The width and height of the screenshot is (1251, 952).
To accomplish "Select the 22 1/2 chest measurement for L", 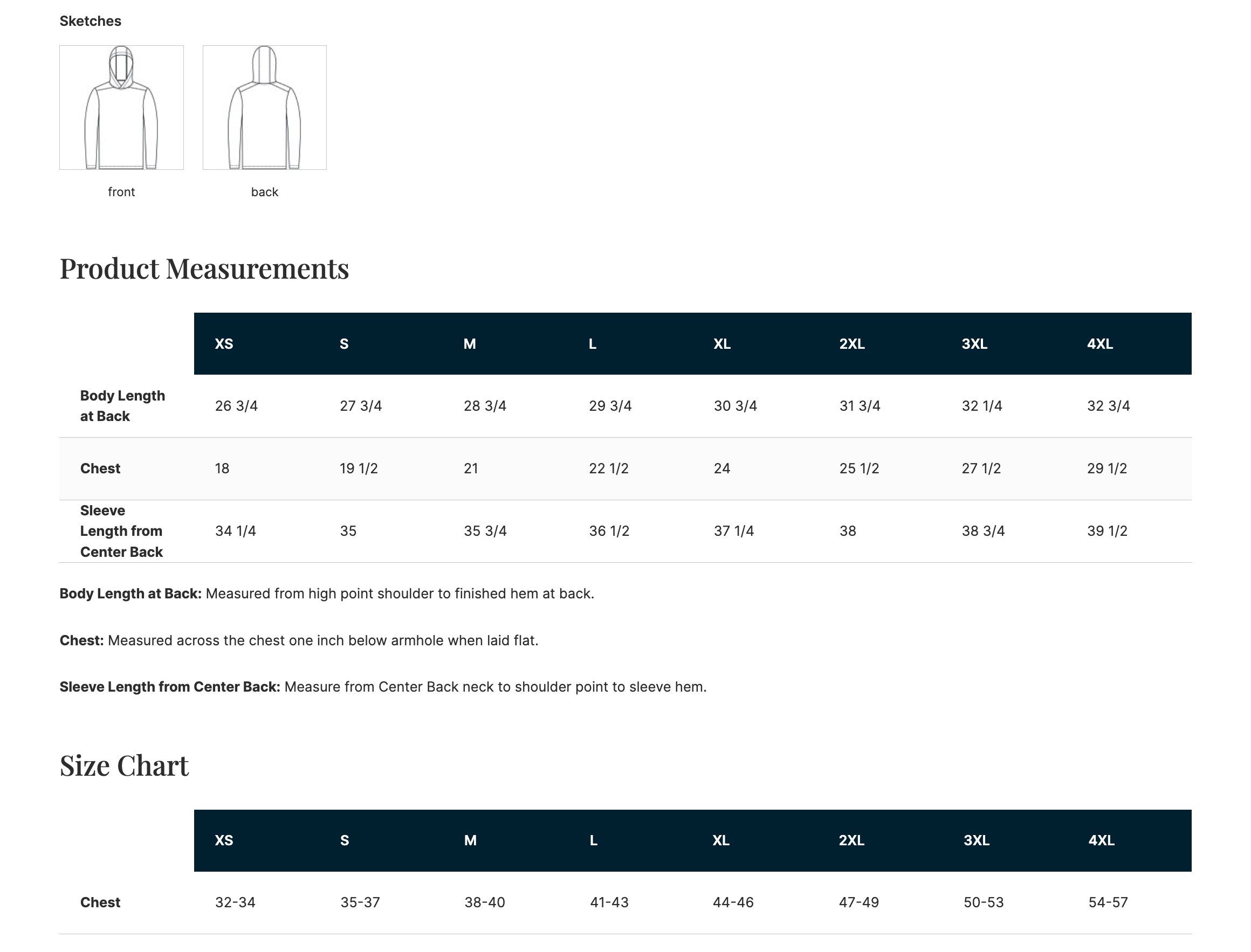I will pyautogui.click(x=609, y=468).
